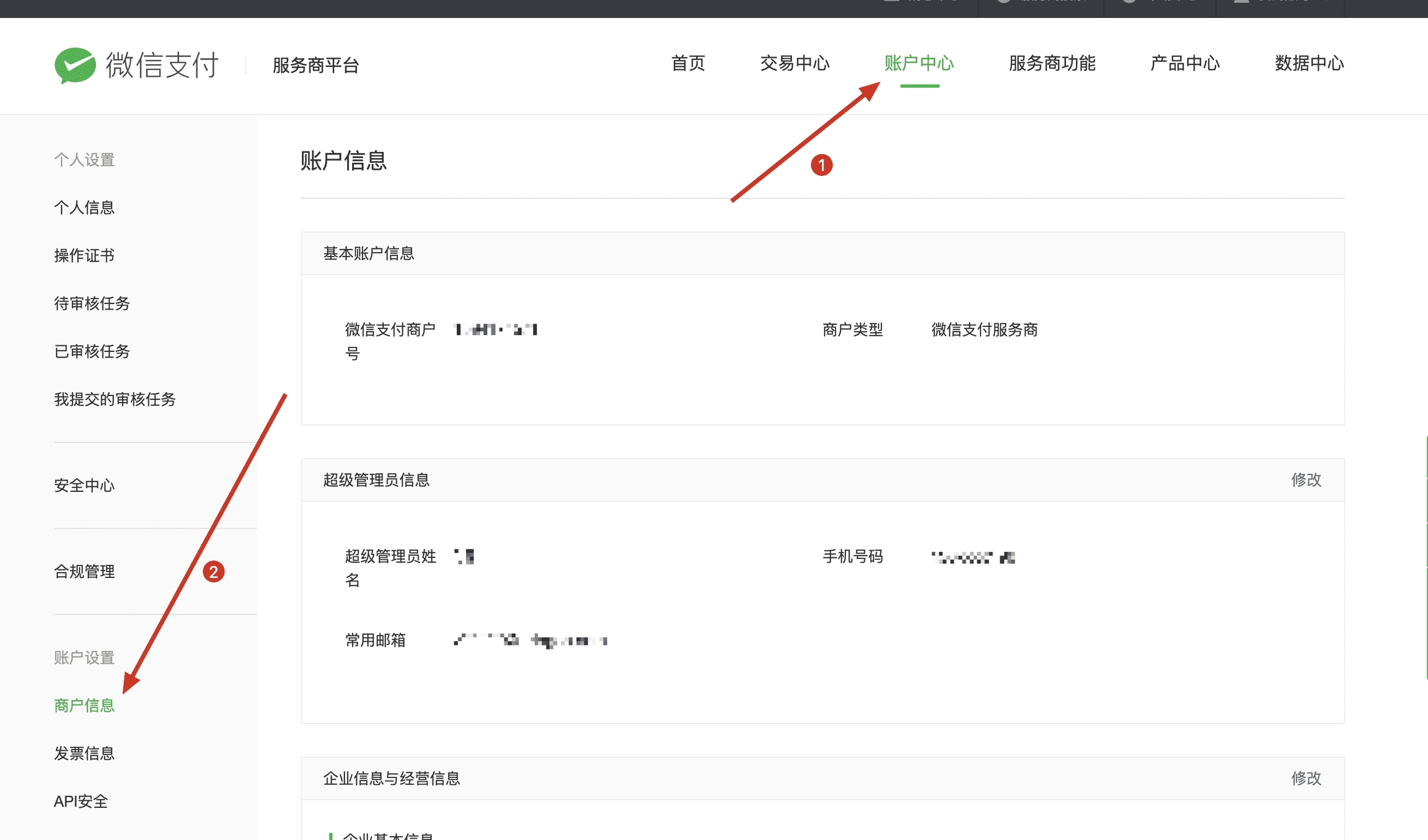Open the 首页 home tab
This screenshot has width=1428, height=840.
coord(688,63)
